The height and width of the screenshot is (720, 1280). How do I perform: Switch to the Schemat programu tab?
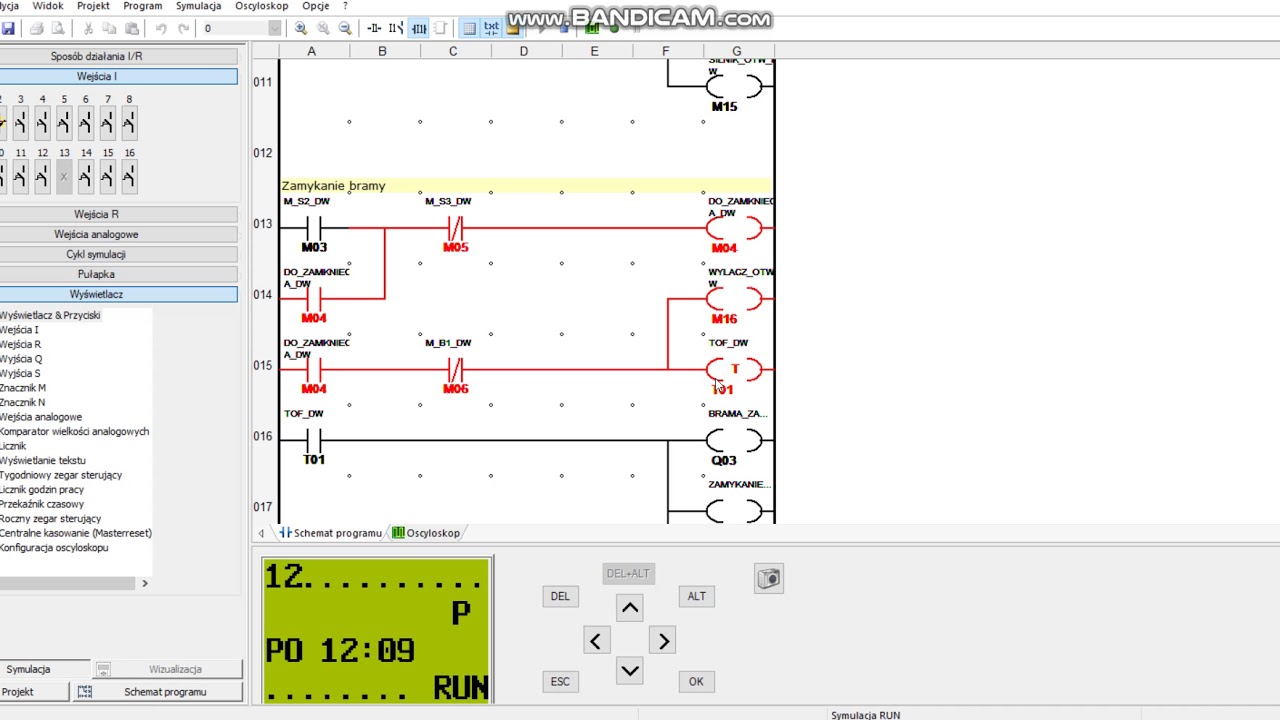pos(331,533)
